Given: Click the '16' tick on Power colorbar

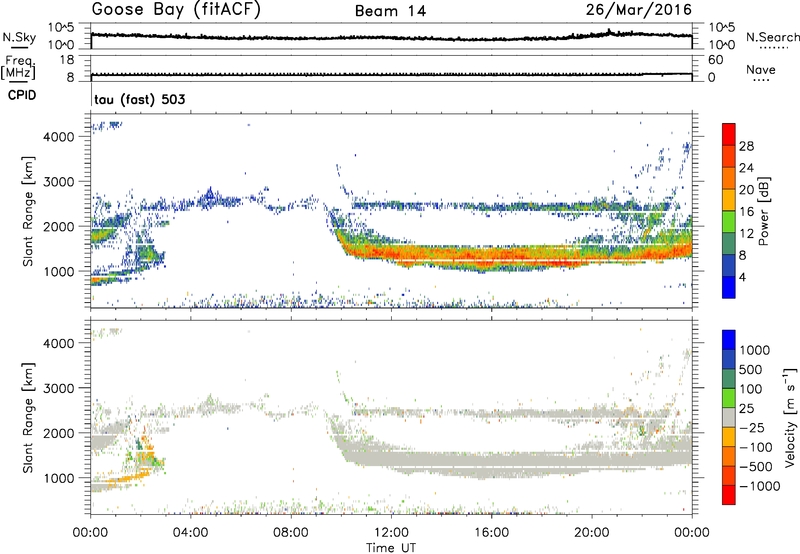Looking at the screenshot, I should coord(746,212).
